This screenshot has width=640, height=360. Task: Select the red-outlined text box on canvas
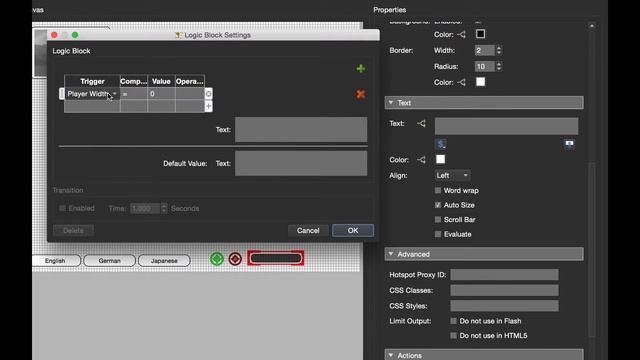276,258
